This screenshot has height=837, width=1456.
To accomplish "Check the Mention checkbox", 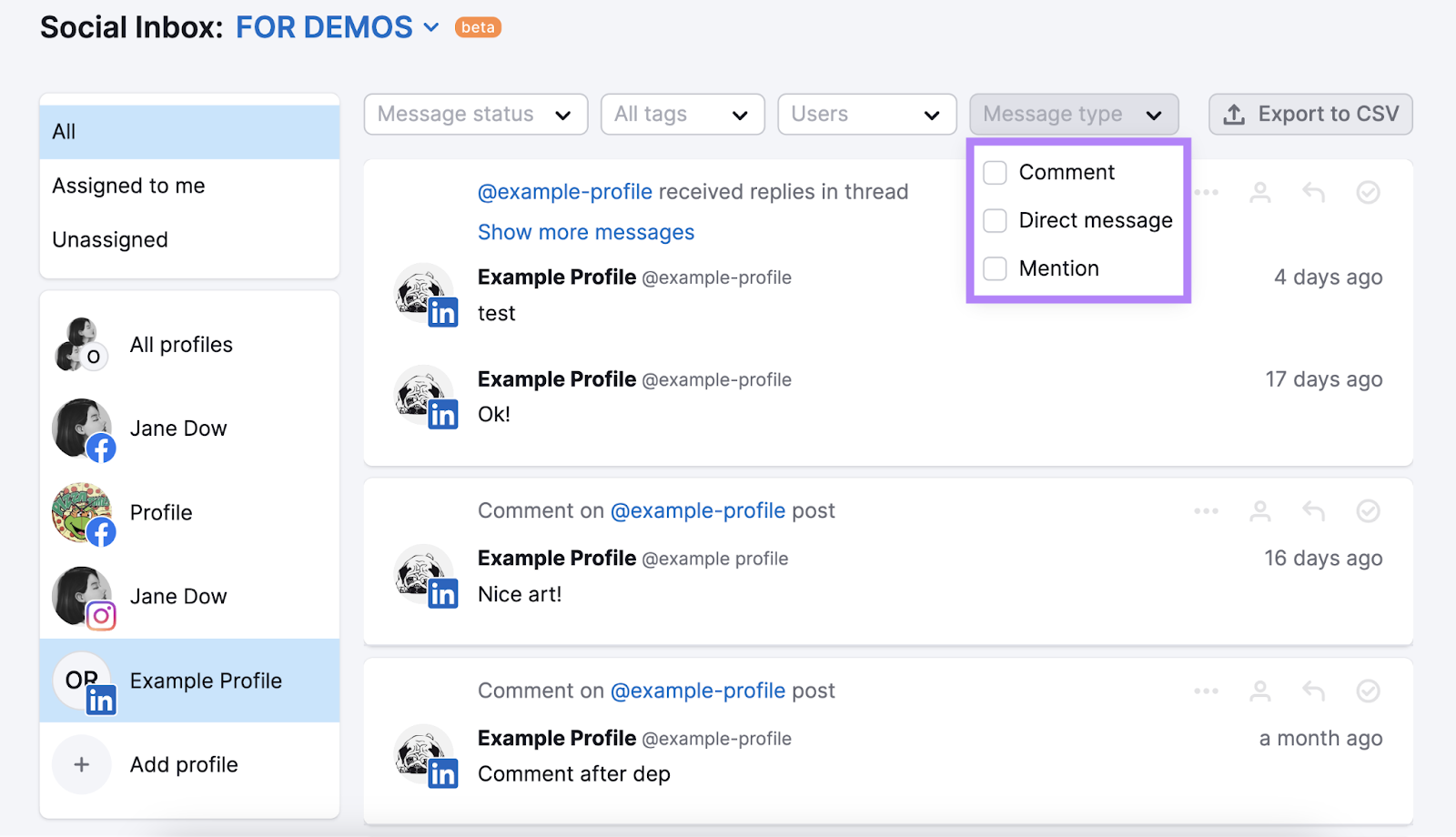I will (x=994, y=268).
